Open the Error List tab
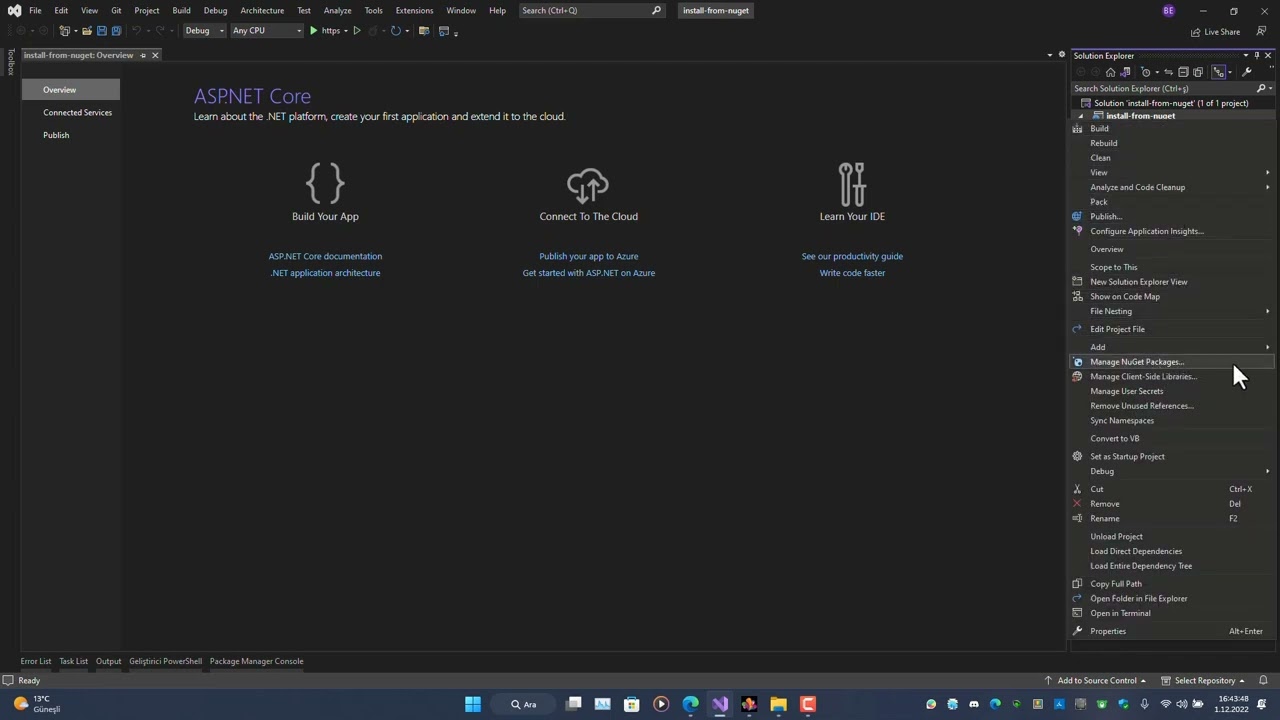Image resolution: width=1280 pixels, height=720 pixels. 36,661
